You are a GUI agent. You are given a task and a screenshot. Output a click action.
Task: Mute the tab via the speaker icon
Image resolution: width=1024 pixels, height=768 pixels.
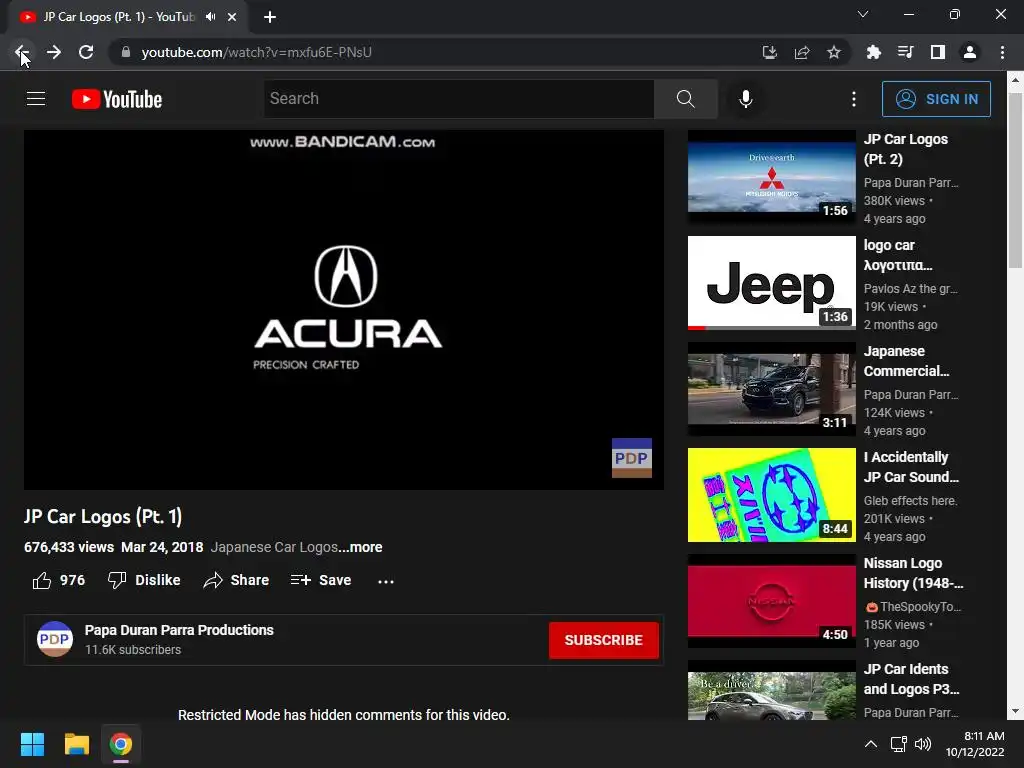pyautogui.click(x=210, y=17)
